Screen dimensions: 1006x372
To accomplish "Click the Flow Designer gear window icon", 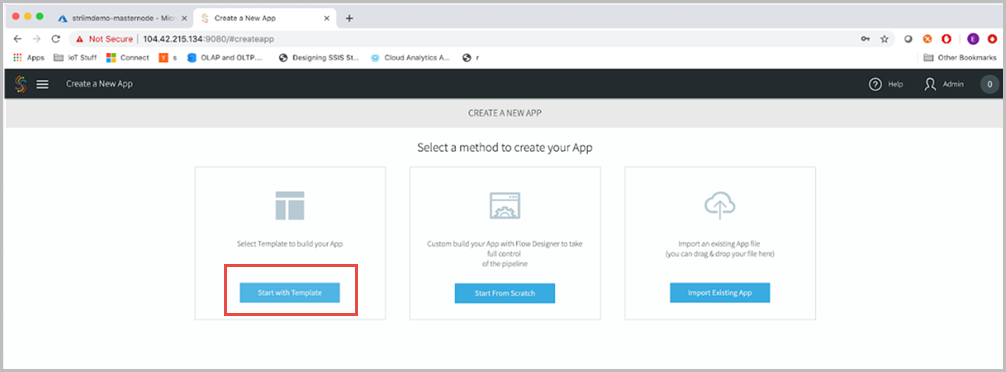I will 504,206.
